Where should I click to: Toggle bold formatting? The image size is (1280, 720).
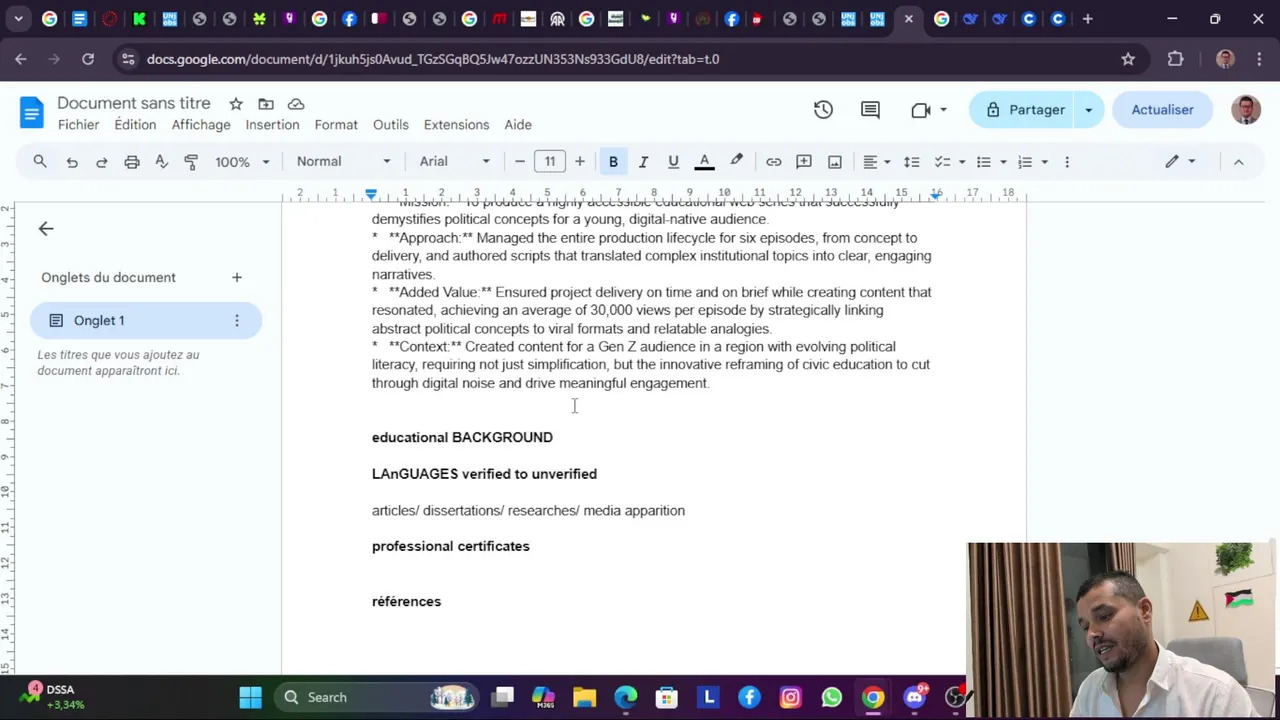[613, 162]
